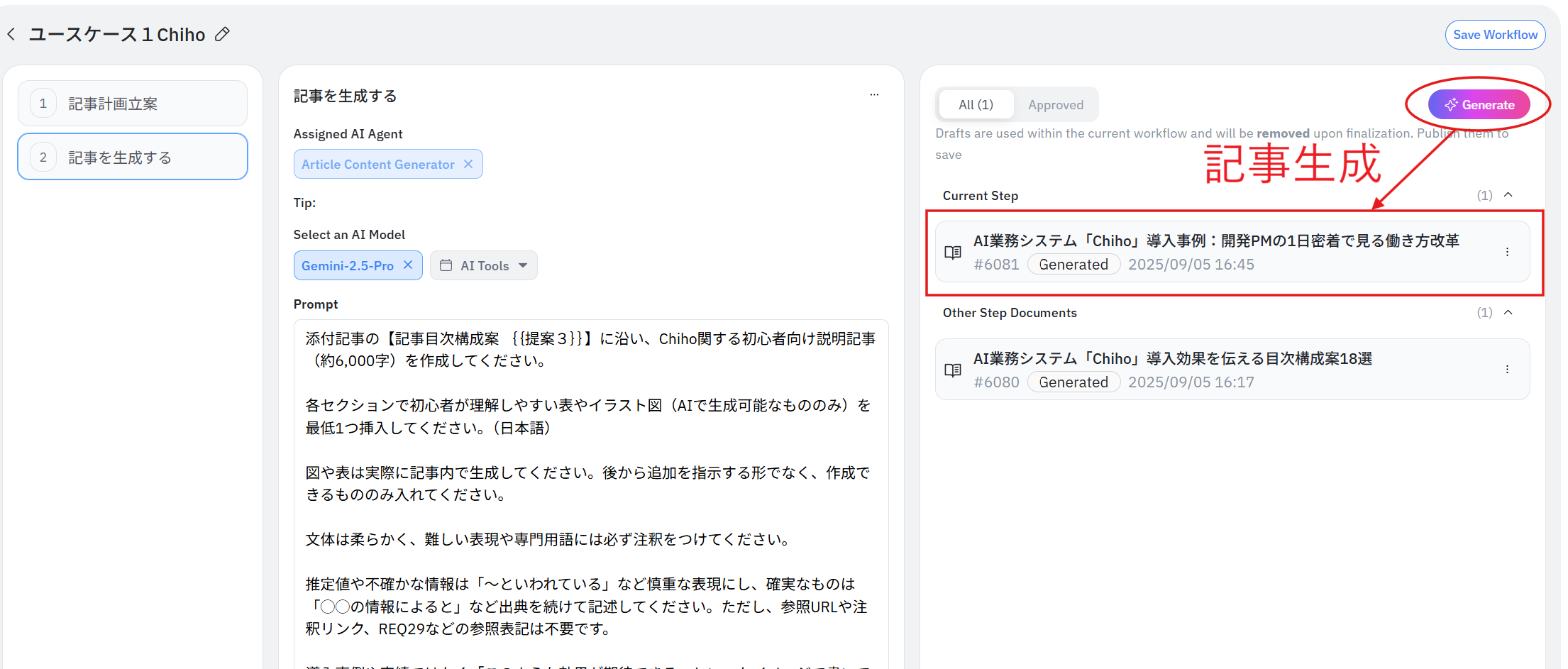Open options menu for document #6081
This screenshot has height=669, width=1568.
coord(1507,252)
